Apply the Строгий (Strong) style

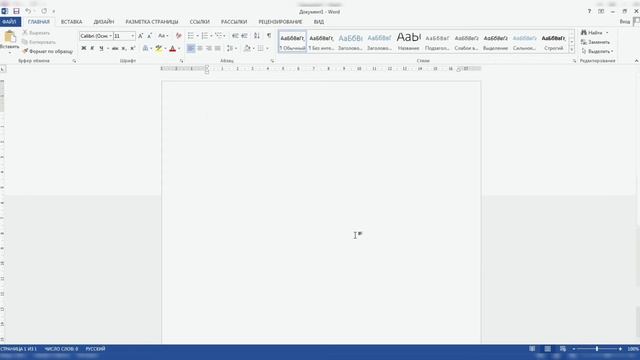click(553, 41)
